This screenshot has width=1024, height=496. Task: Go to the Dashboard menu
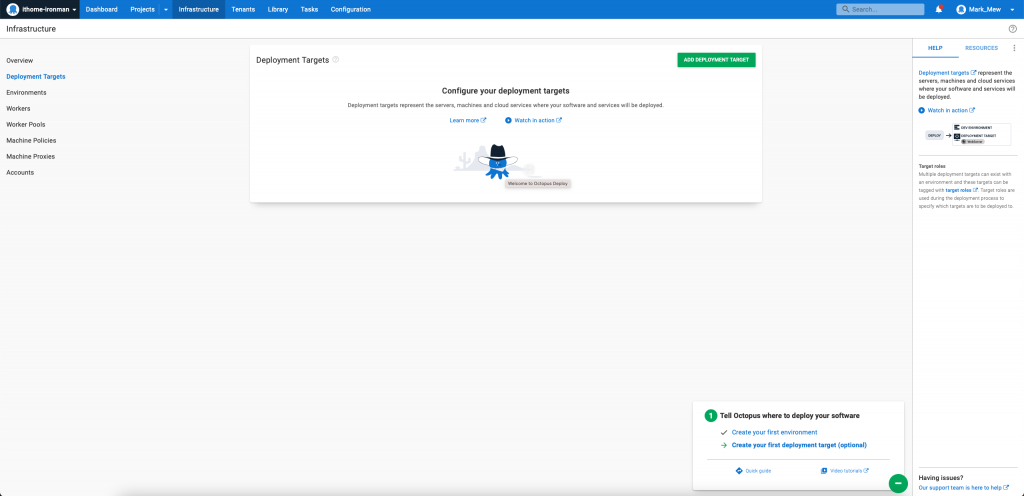(102, 9)
